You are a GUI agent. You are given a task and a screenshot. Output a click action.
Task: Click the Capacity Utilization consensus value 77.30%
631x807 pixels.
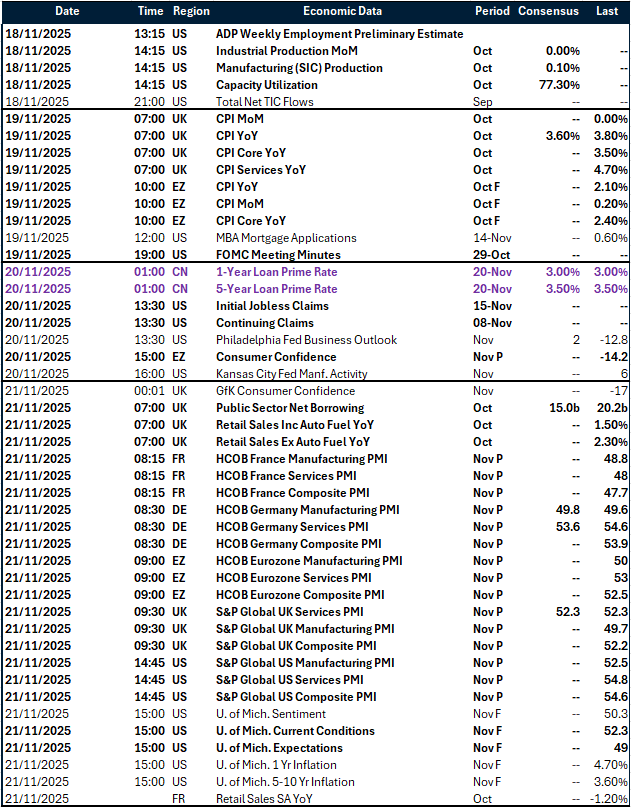point(558,85)
